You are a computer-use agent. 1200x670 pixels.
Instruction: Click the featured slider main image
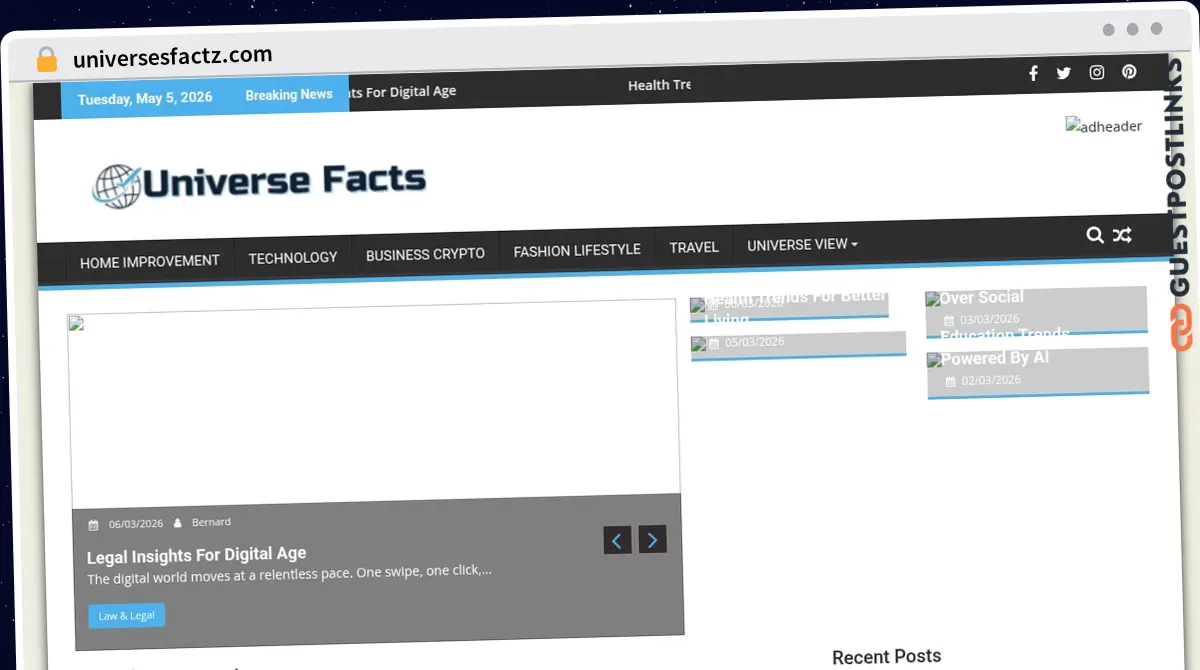point(373,403)
